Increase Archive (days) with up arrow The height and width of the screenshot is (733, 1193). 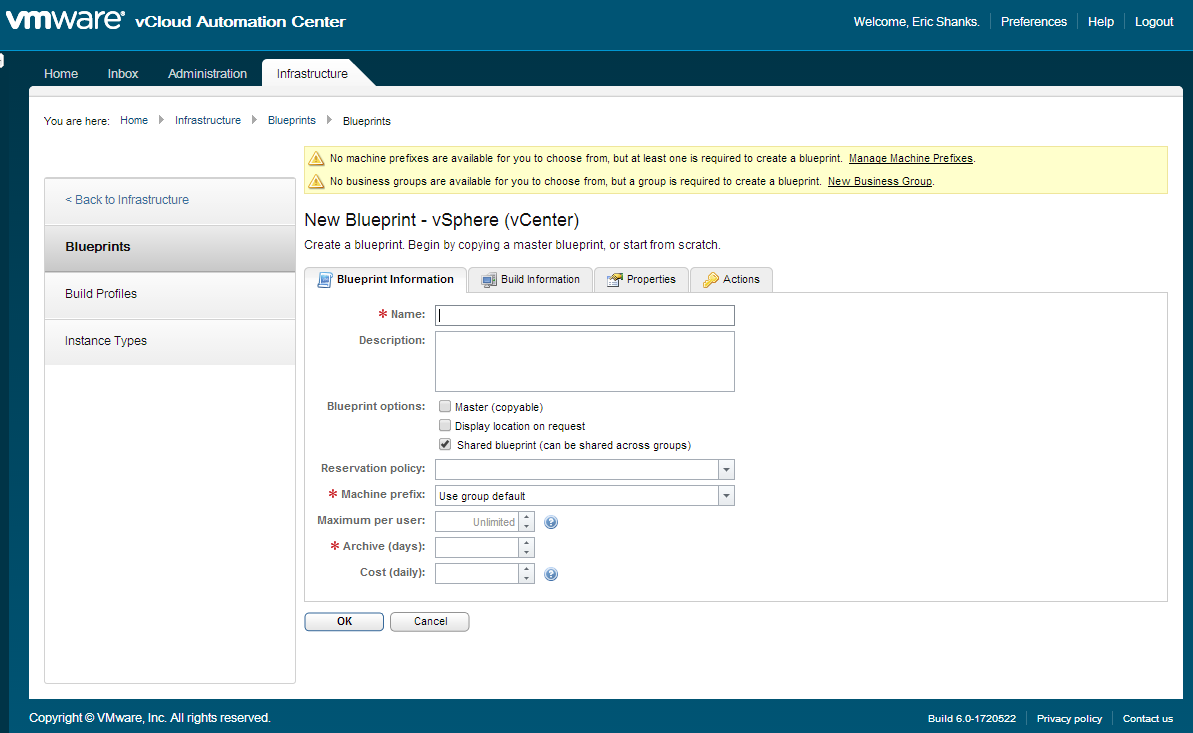pyautogui.click(x=526, y=543)
